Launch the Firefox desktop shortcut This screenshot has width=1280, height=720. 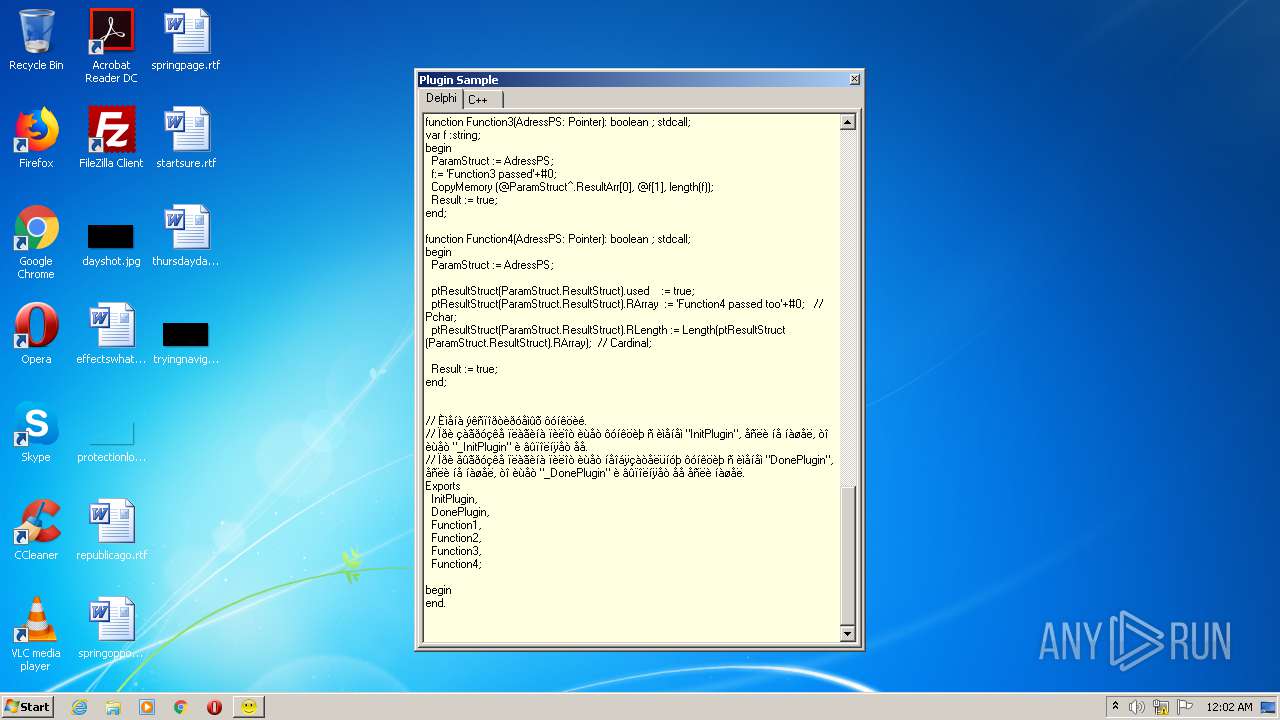click(36, 138)
